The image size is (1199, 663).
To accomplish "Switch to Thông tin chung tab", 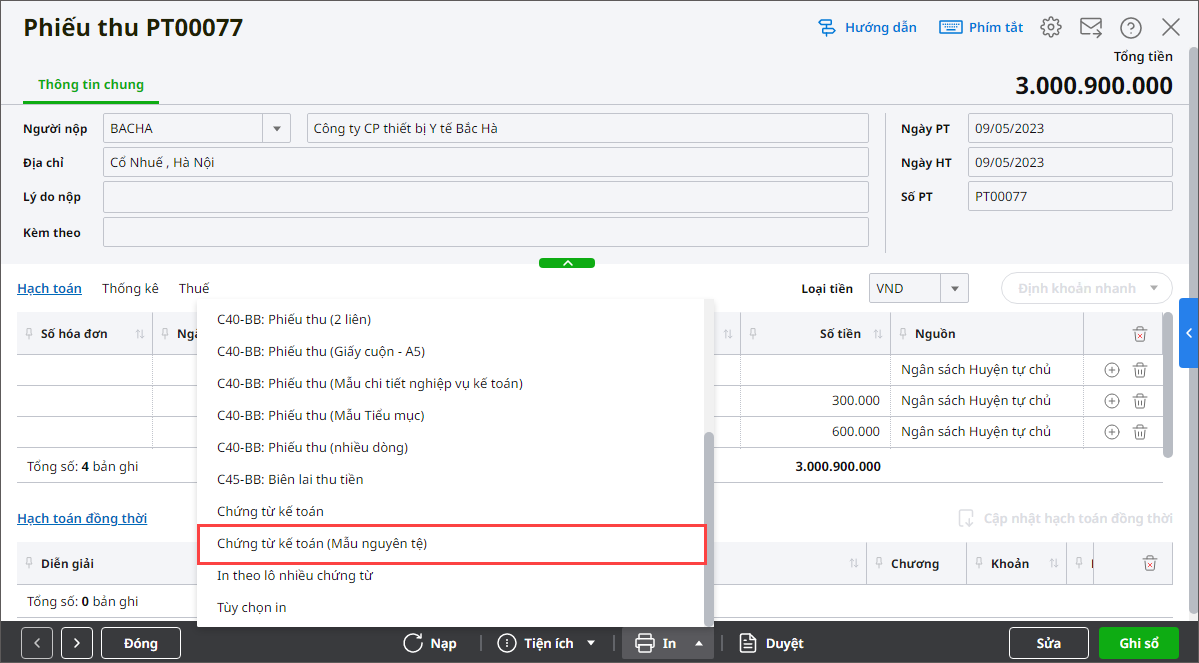I will pos(91,85).
